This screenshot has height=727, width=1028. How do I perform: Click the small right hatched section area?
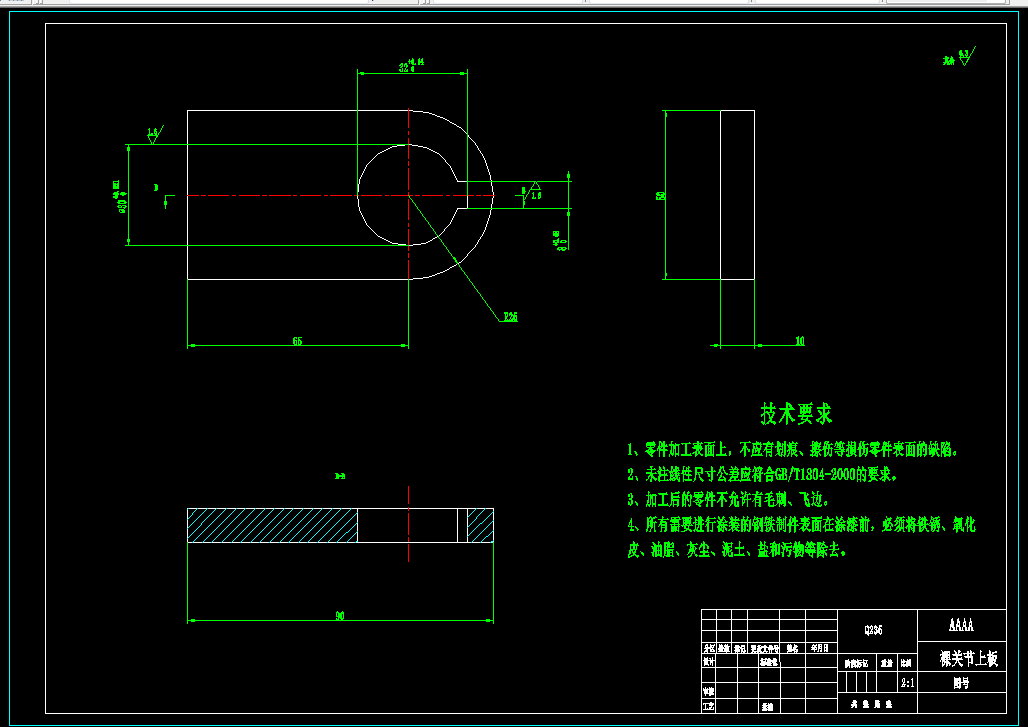480,525
